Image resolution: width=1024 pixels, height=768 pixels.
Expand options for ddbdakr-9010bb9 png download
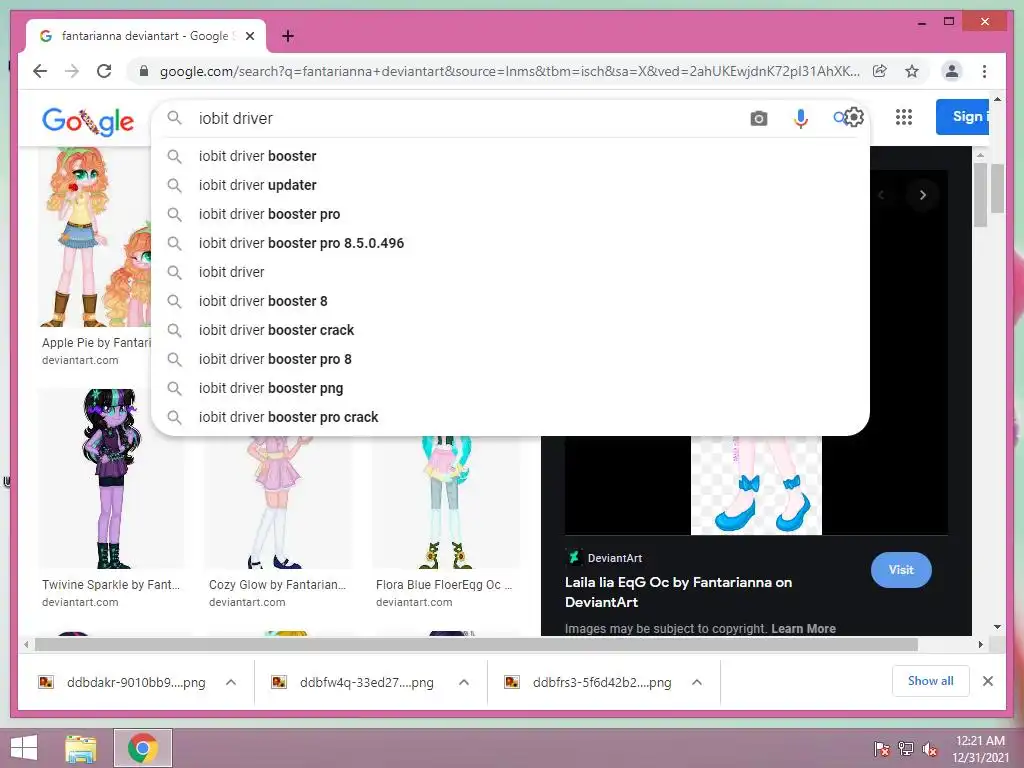[231, 682]
